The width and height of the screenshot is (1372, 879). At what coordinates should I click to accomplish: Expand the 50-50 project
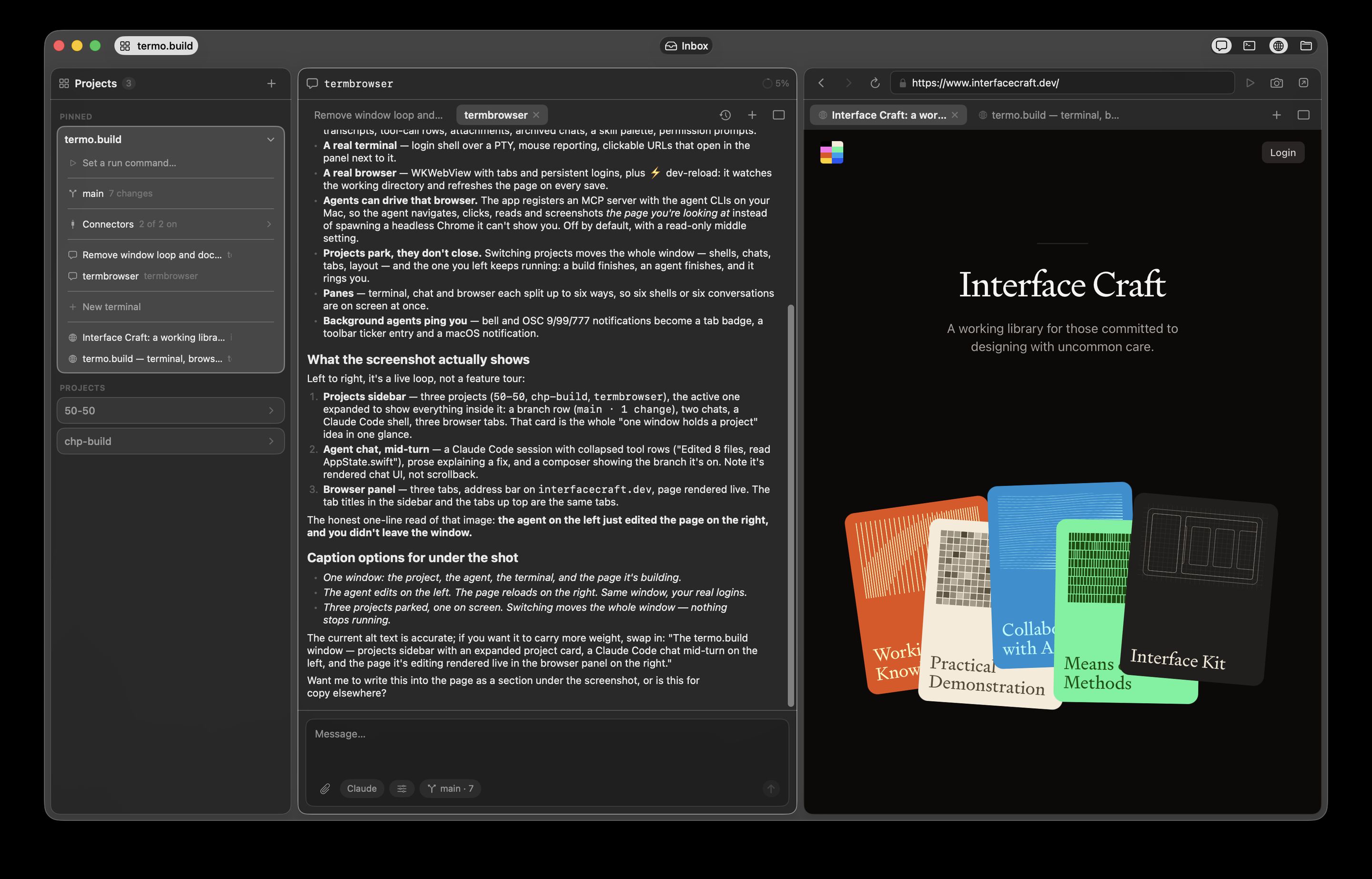click(x=171, y=410)
